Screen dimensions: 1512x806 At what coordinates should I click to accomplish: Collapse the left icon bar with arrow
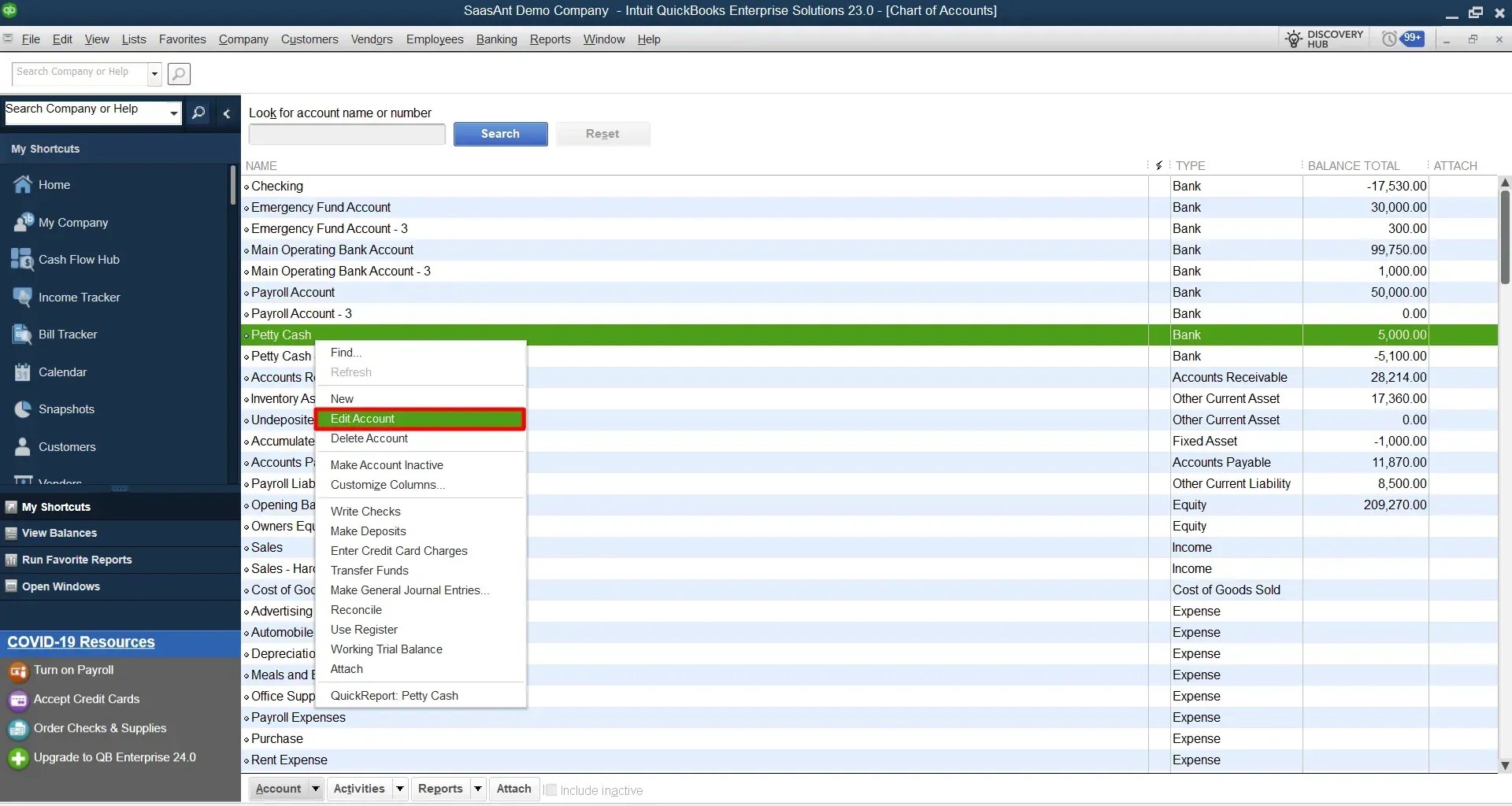coord(227,113)
